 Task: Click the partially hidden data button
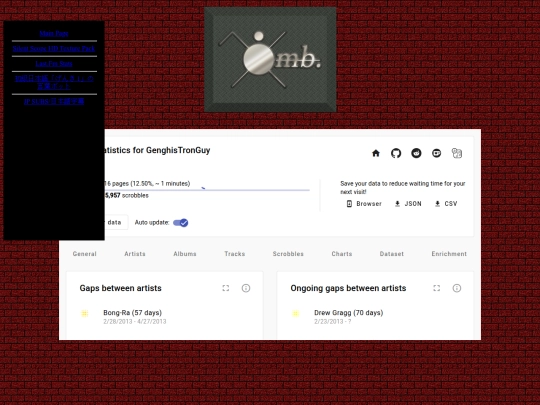(x=116, y=222)
